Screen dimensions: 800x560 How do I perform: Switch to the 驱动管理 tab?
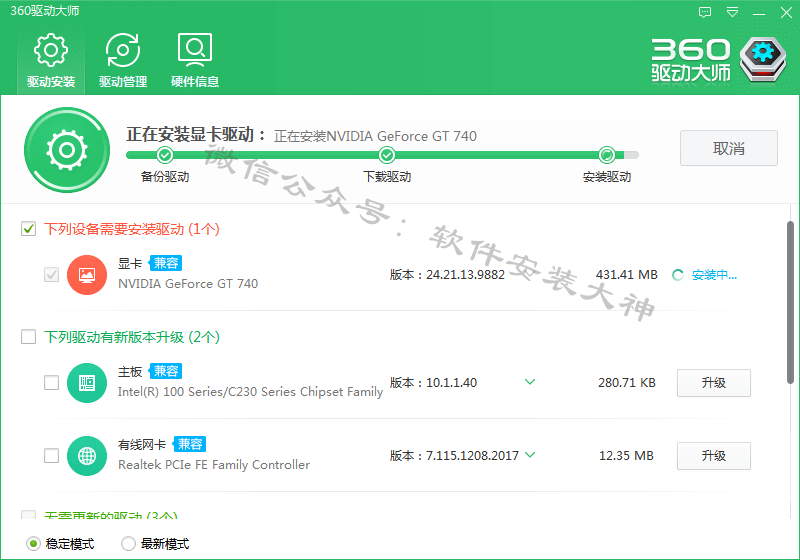click(123, 61)
